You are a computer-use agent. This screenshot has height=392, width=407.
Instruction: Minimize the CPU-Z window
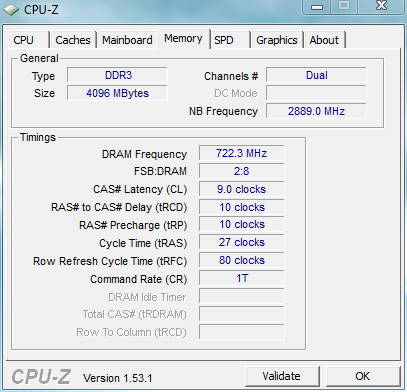click(317, 7)
